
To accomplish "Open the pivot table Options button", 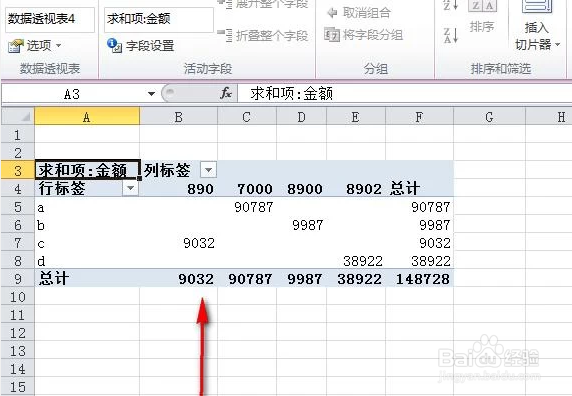I will [34, 46].
